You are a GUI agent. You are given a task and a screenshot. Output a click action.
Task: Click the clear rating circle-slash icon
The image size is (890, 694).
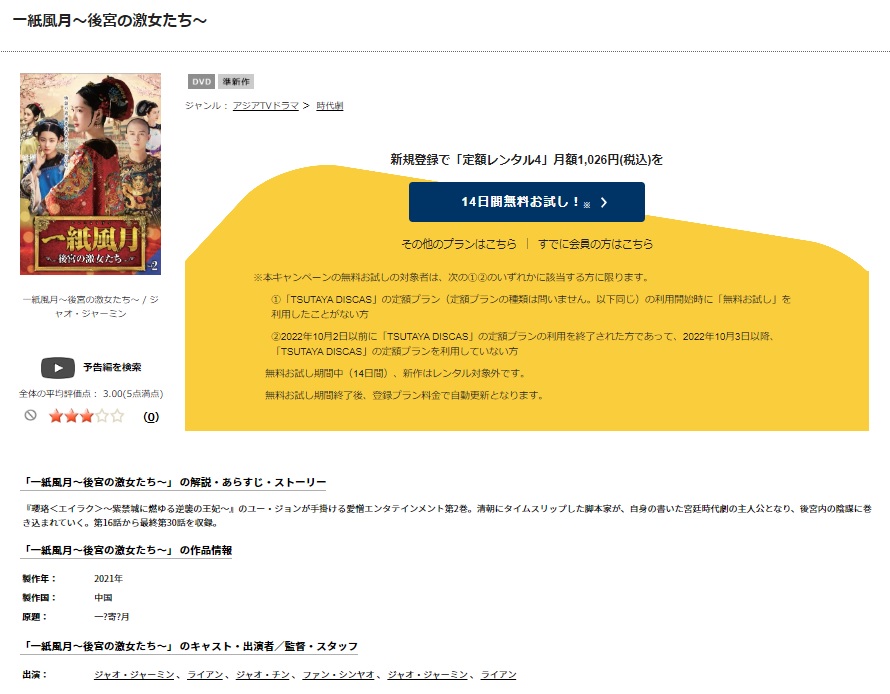(x=31, y=415)
